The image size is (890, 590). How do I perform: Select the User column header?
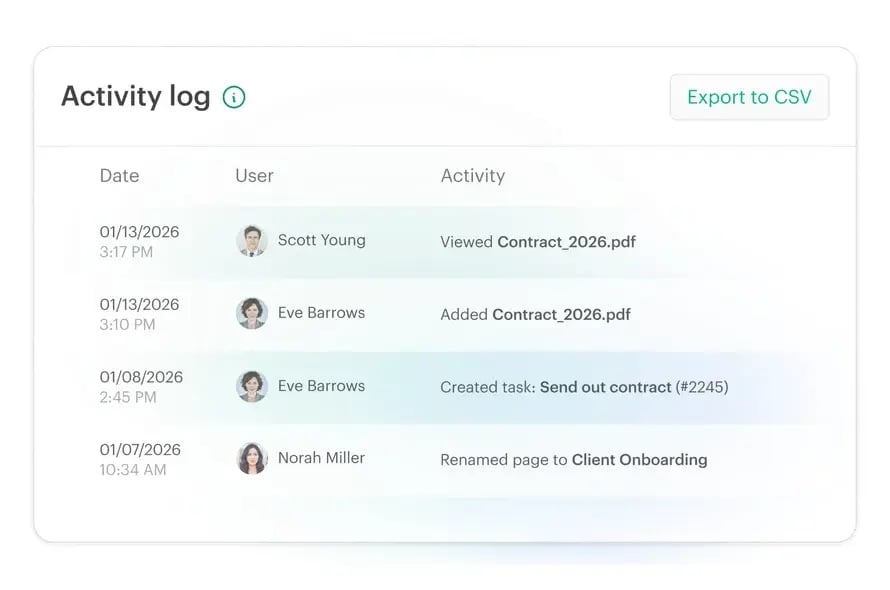click(254, 175)
